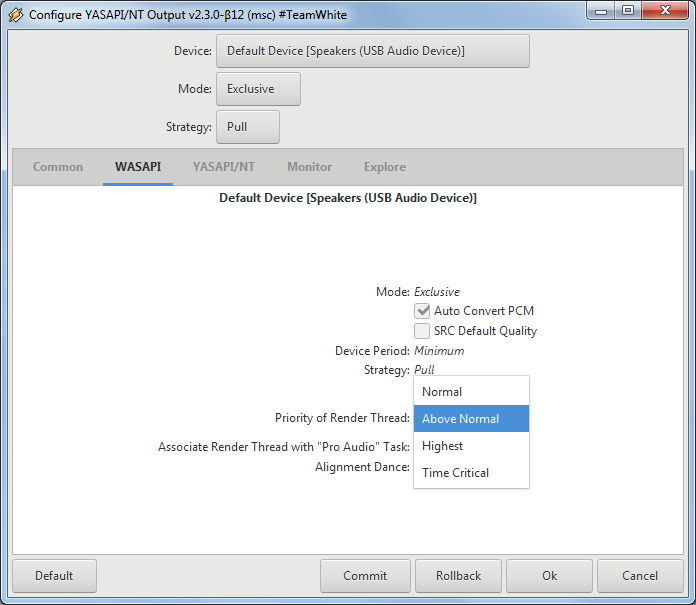Open the Mode Exclusive dropdown

(x=257, y=89)
